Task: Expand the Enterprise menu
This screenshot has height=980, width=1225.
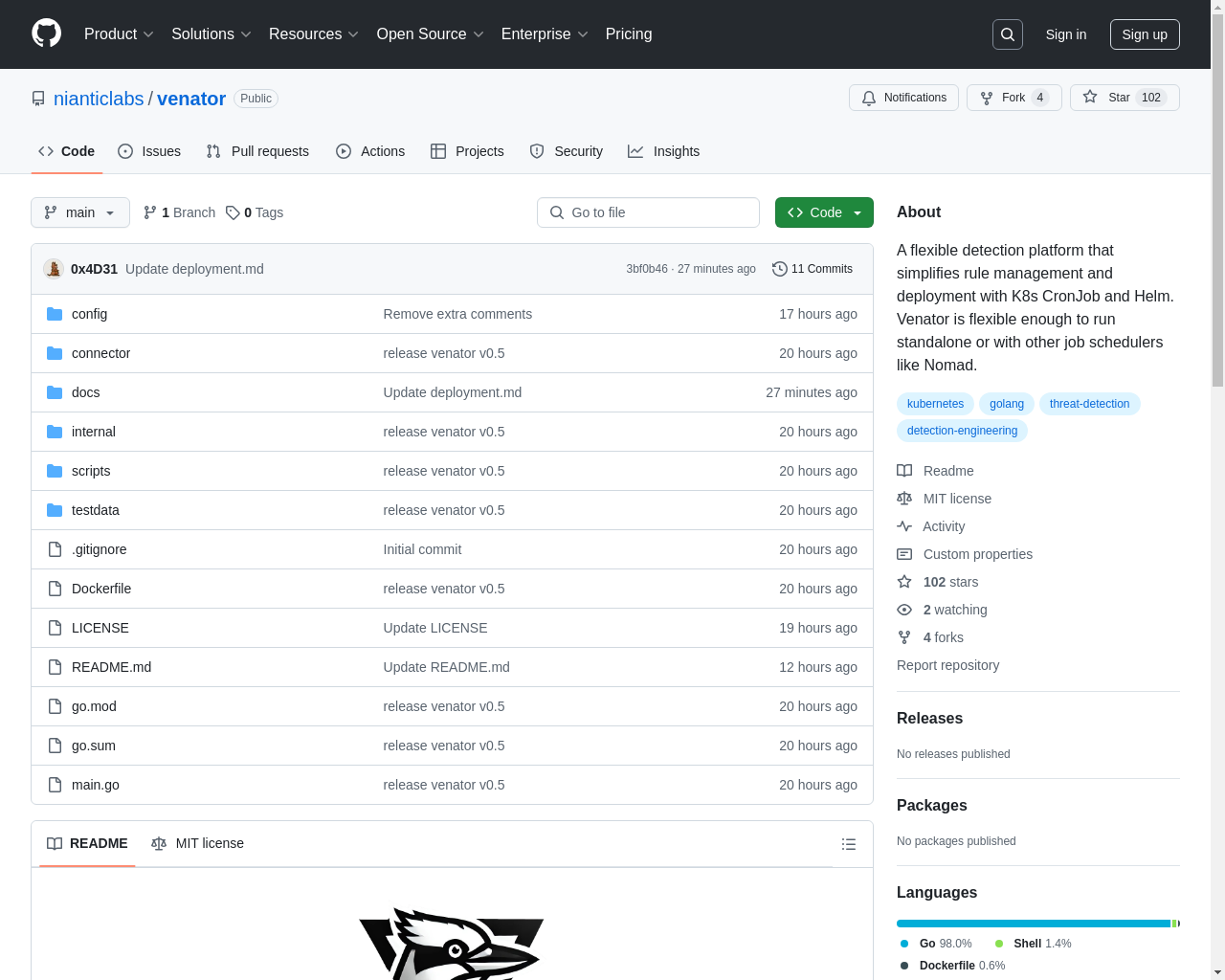Action: click(x=545, y=34)
